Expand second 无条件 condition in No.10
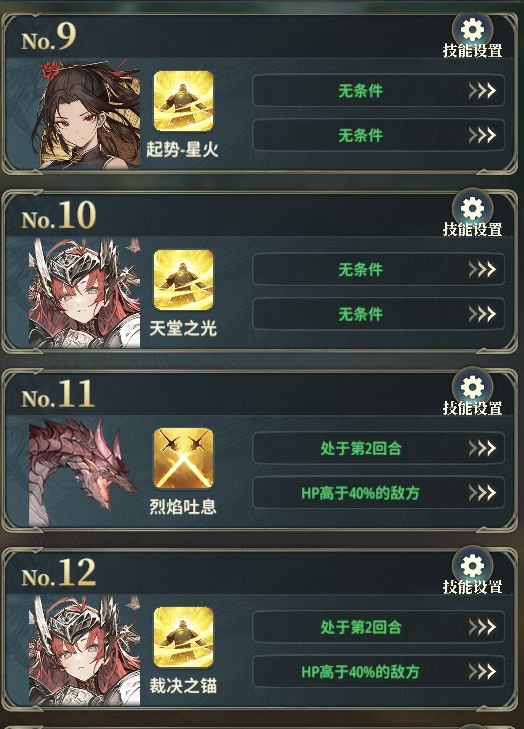Viewport: 524px width, 729px height. (378, 314)
